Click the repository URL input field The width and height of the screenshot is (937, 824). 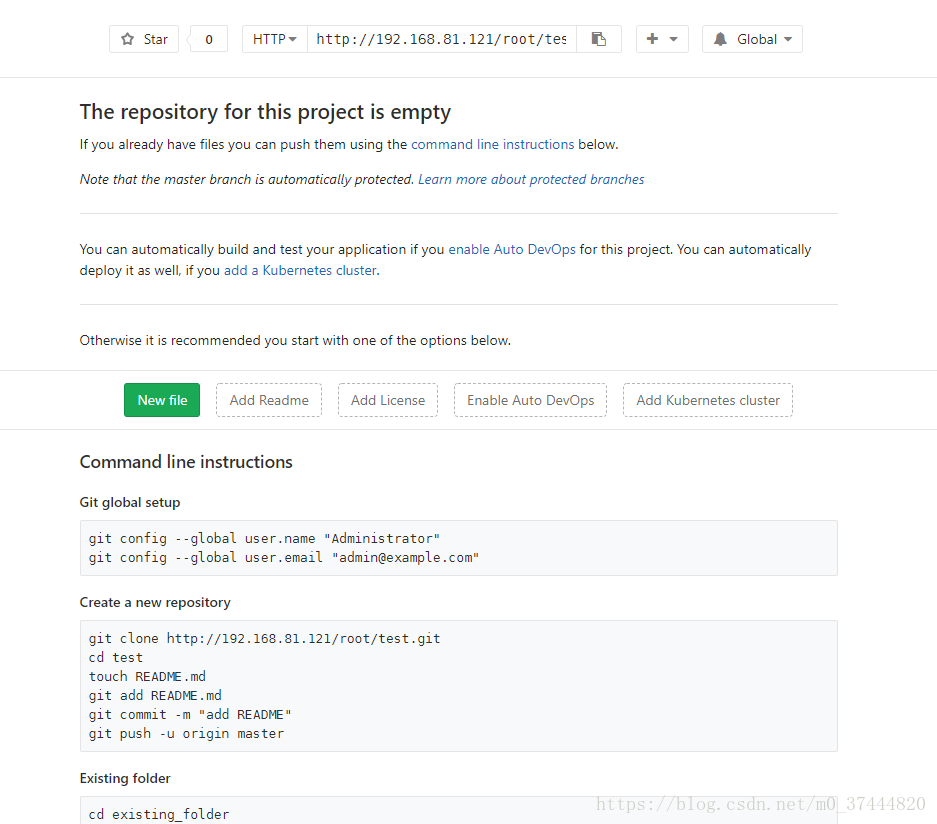(442, 39)
